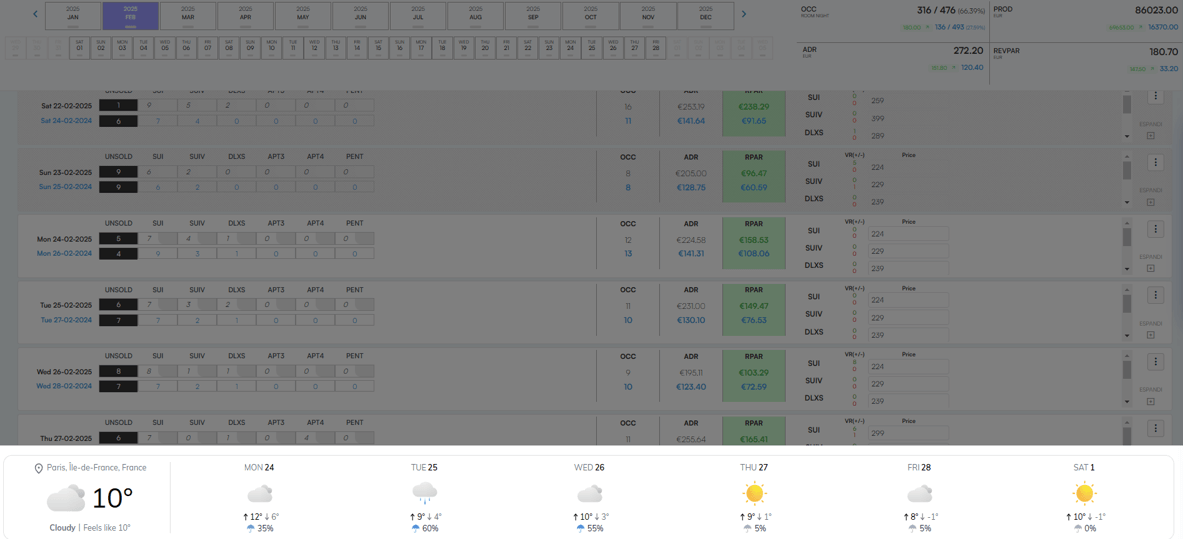
Task: Select day Mon 24 in the date strip
Action: [x=570, y=47]
